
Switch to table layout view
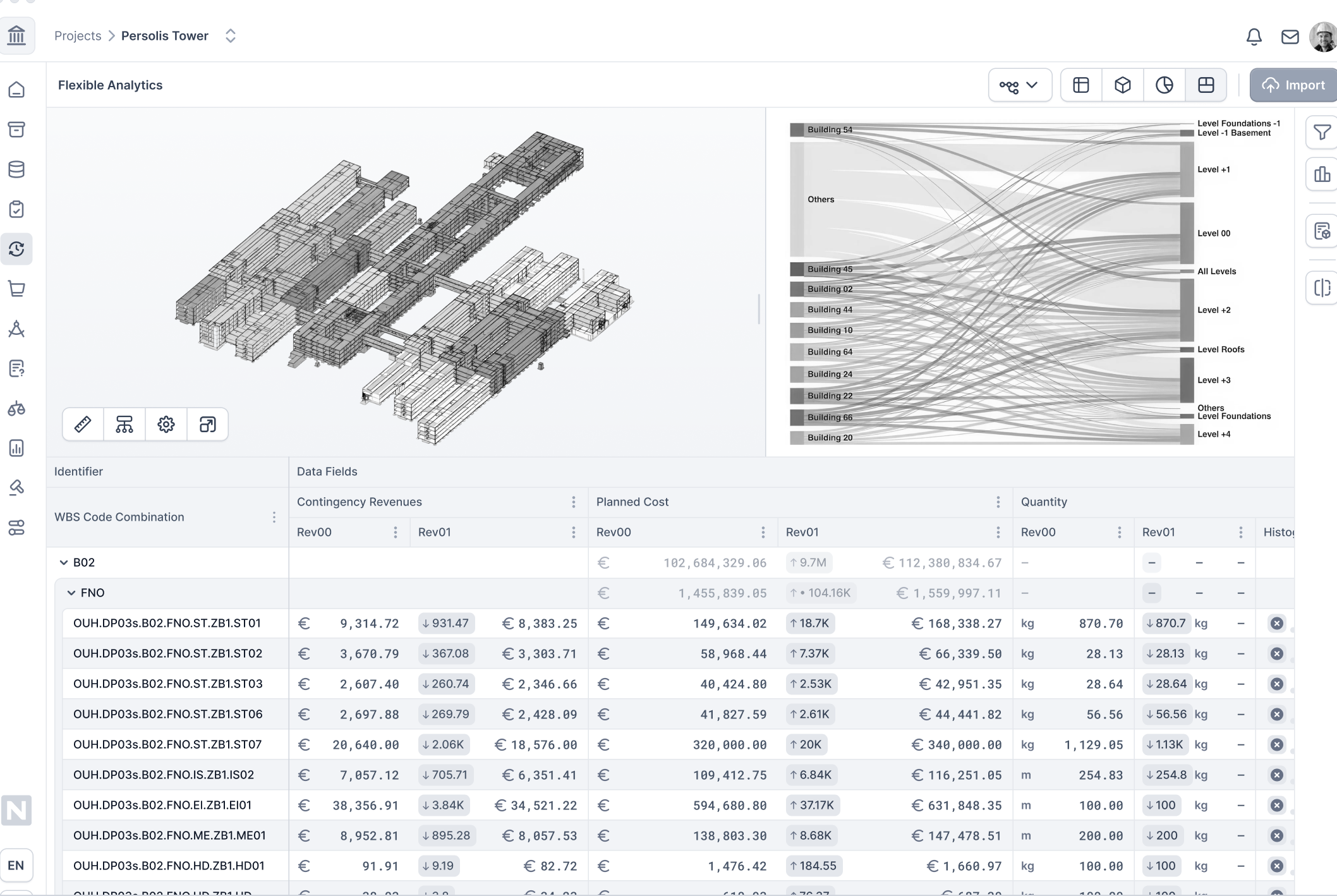(1081, 85)
